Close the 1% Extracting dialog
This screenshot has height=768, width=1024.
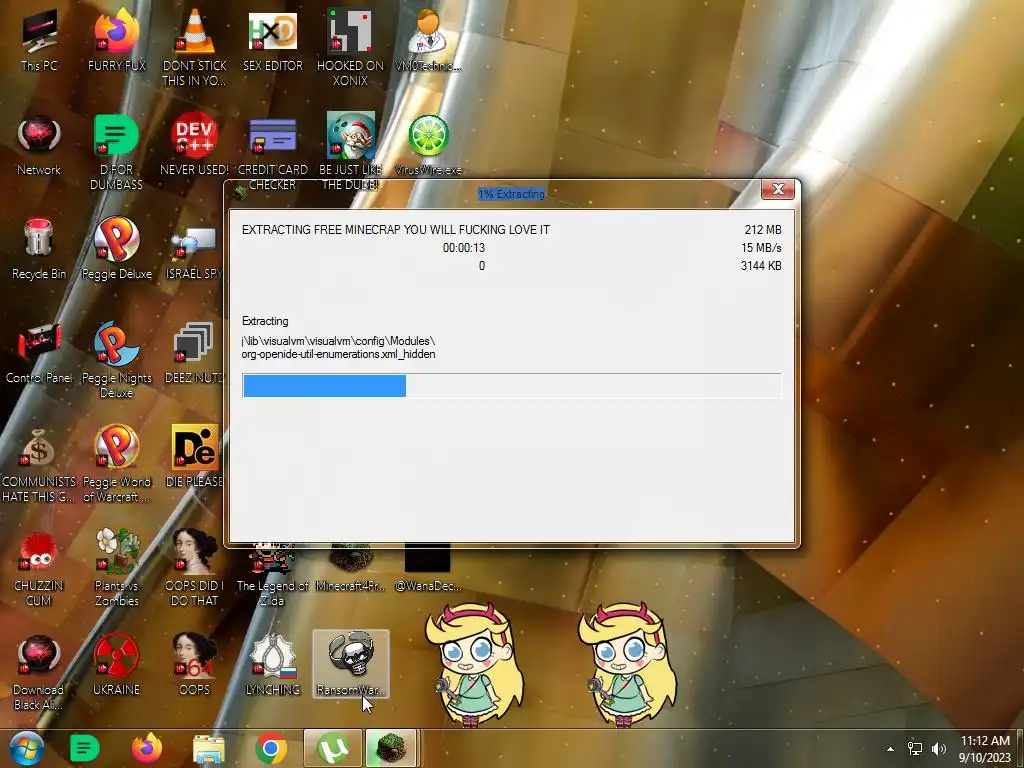(x=778, y=189)
